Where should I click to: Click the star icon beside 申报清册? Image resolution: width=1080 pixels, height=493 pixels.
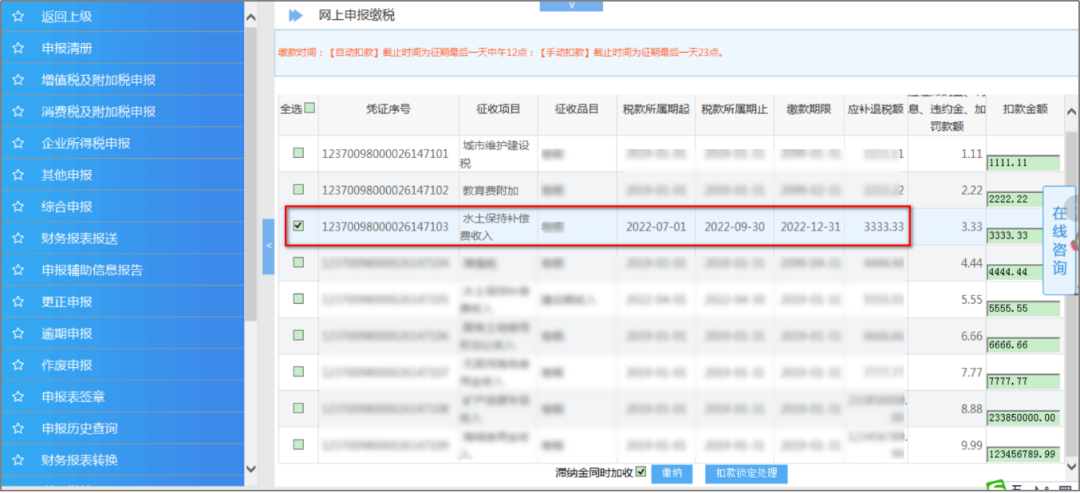click(19, 48)
